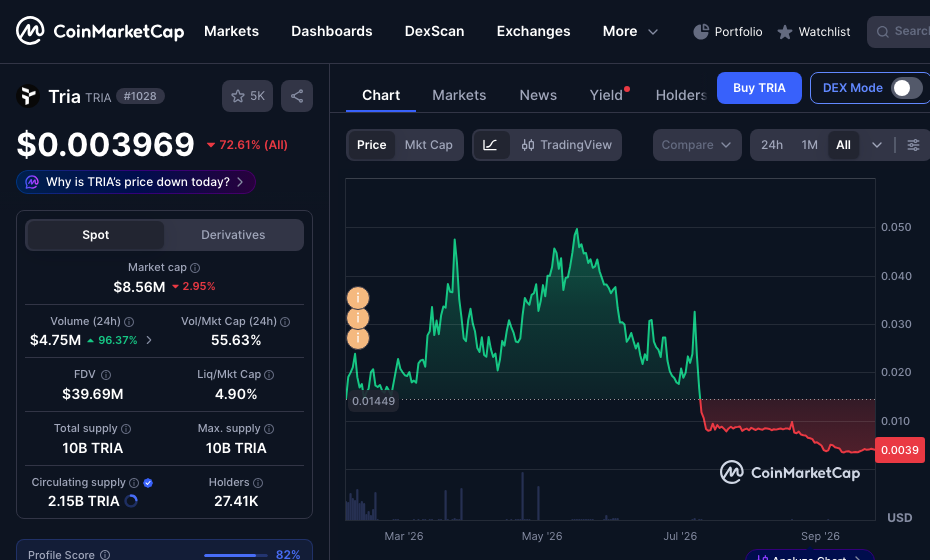Click the top orange chart event marker
930x560 pixels.
(358, 298)
